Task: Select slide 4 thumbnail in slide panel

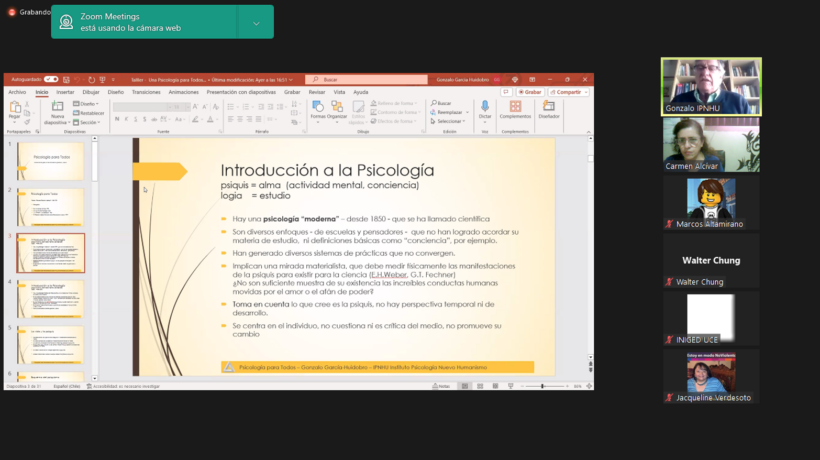Action: click(50, 298)
